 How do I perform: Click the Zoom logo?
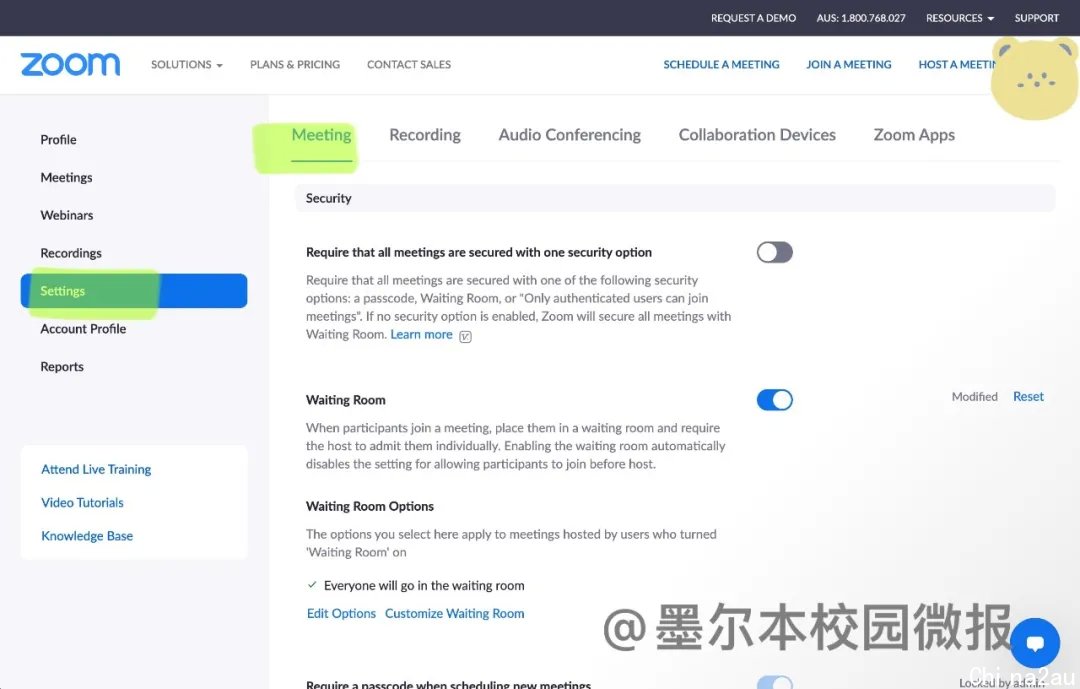pyautogui.click(x=70, y=64)
